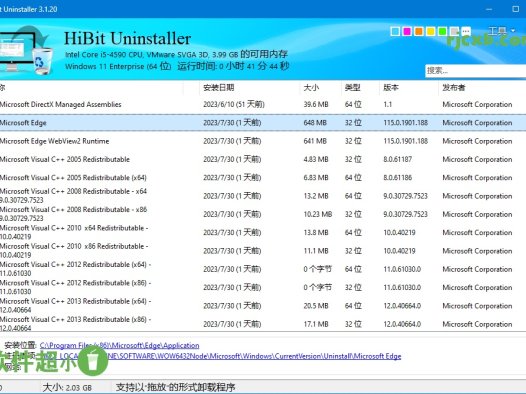Select Visual C++ 2012 Redistributable (x64) entry
Screen dimensions: 526x394
pyautogui.click(x=263, y=269)
